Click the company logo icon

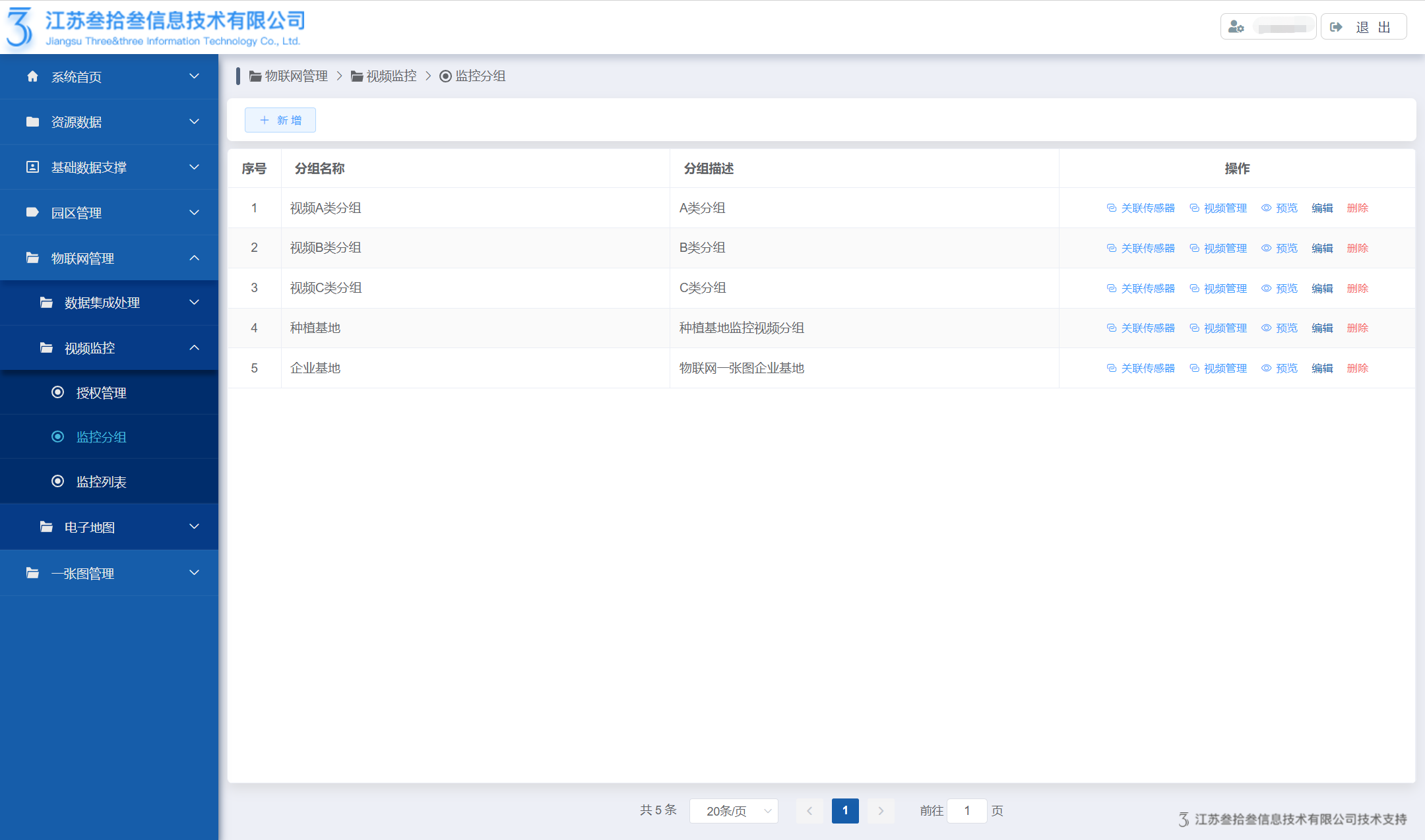point(20,28)
